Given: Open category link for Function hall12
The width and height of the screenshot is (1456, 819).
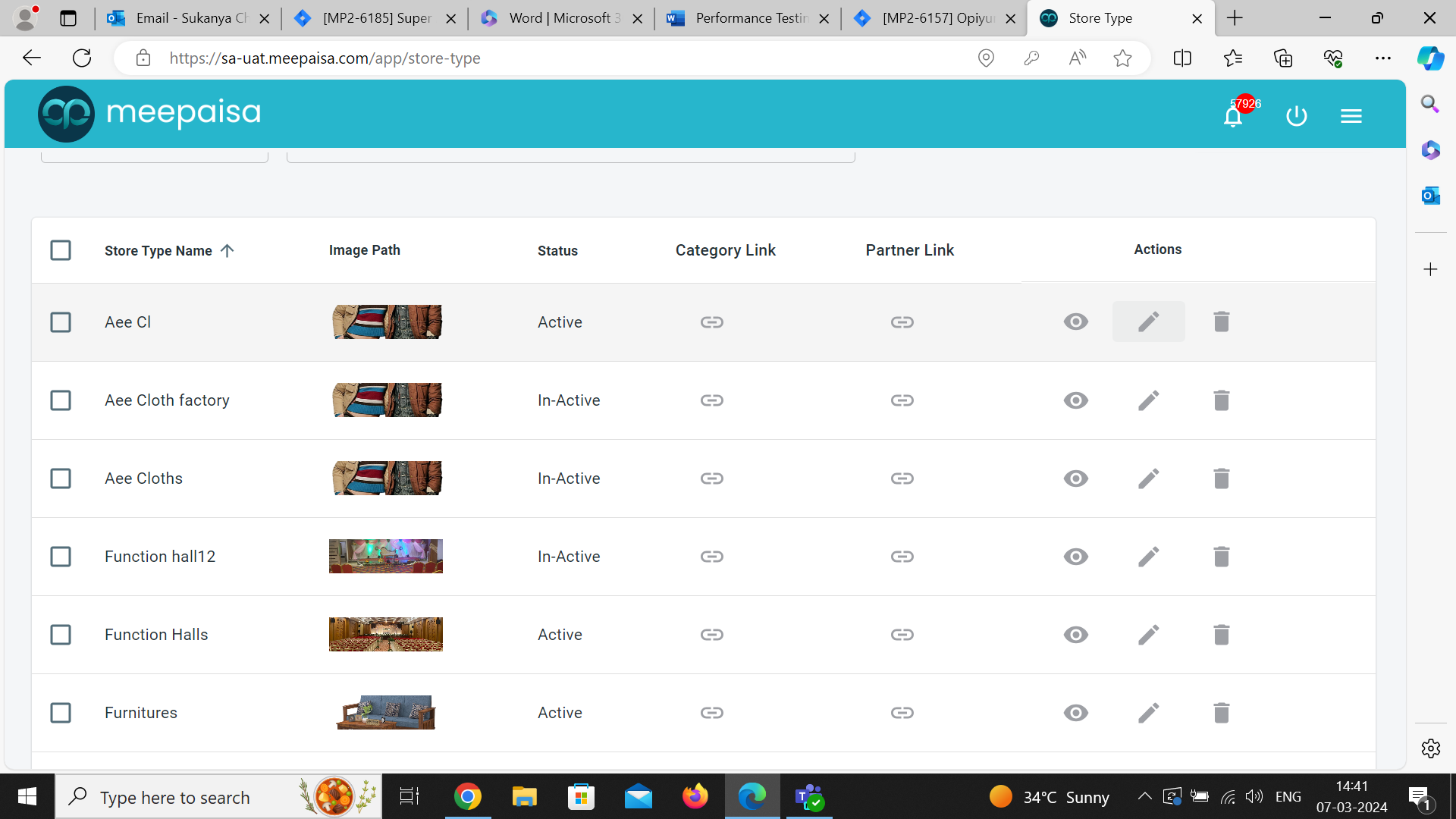Looking at the screenshot, I should coord(712,557).
